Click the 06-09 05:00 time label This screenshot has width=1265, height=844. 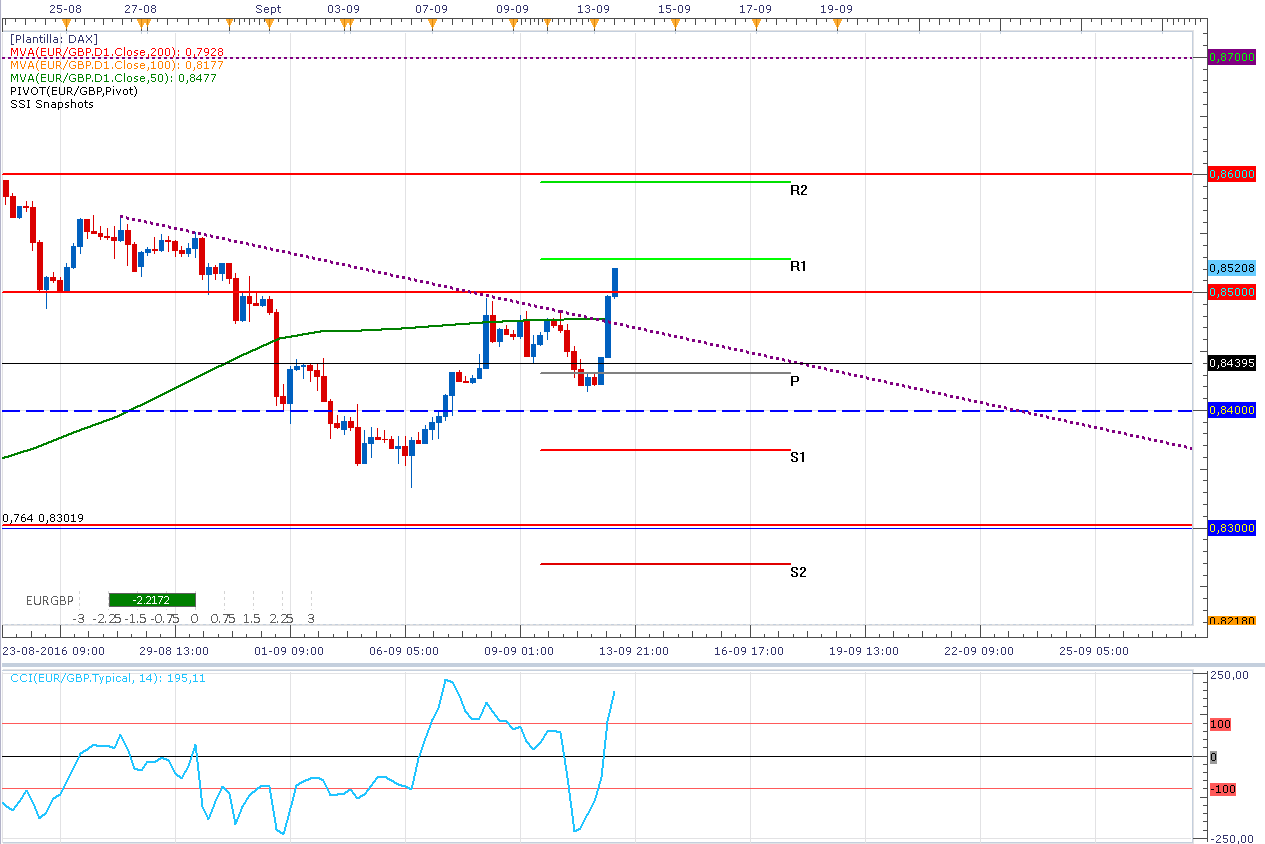point(404,650)
